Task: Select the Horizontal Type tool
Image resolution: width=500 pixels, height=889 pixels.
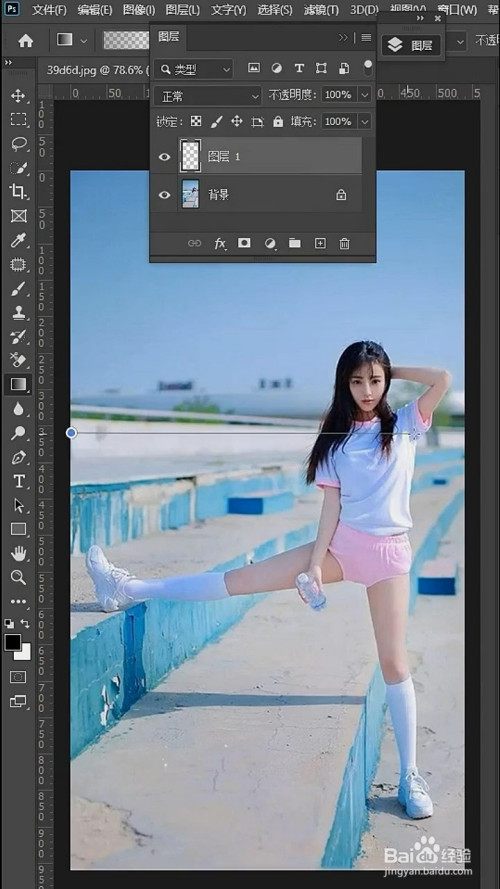Action: point(19,481)
